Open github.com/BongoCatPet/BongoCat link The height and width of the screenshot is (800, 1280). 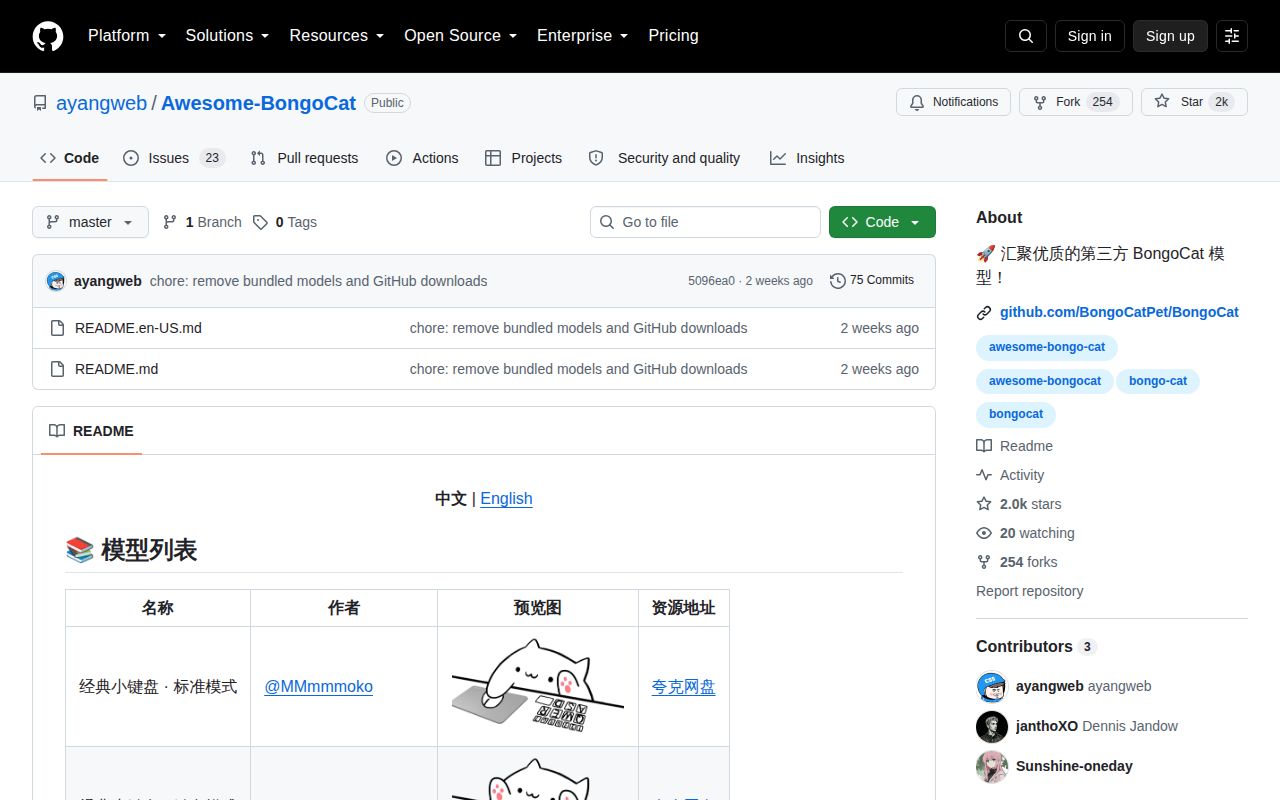click(x=1119, y=312)
